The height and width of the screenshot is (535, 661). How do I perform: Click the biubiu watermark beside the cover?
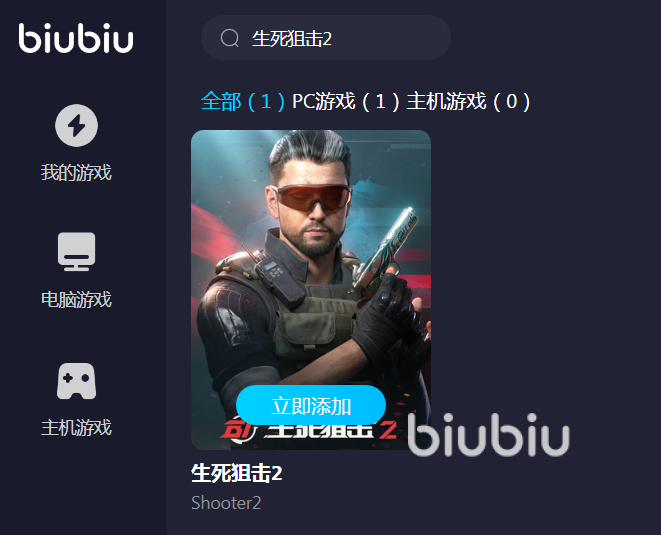pos(488,435)
